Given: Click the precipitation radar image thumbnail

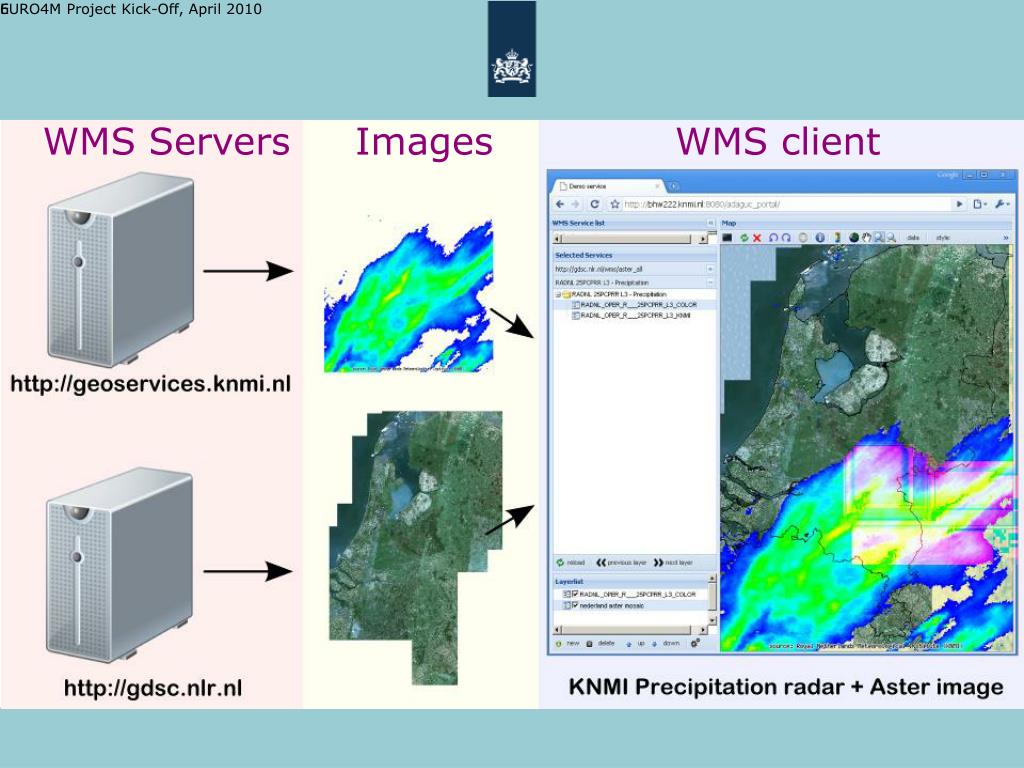Looking at the screenshot, I should pyautogui.click(x=409, y=295).
